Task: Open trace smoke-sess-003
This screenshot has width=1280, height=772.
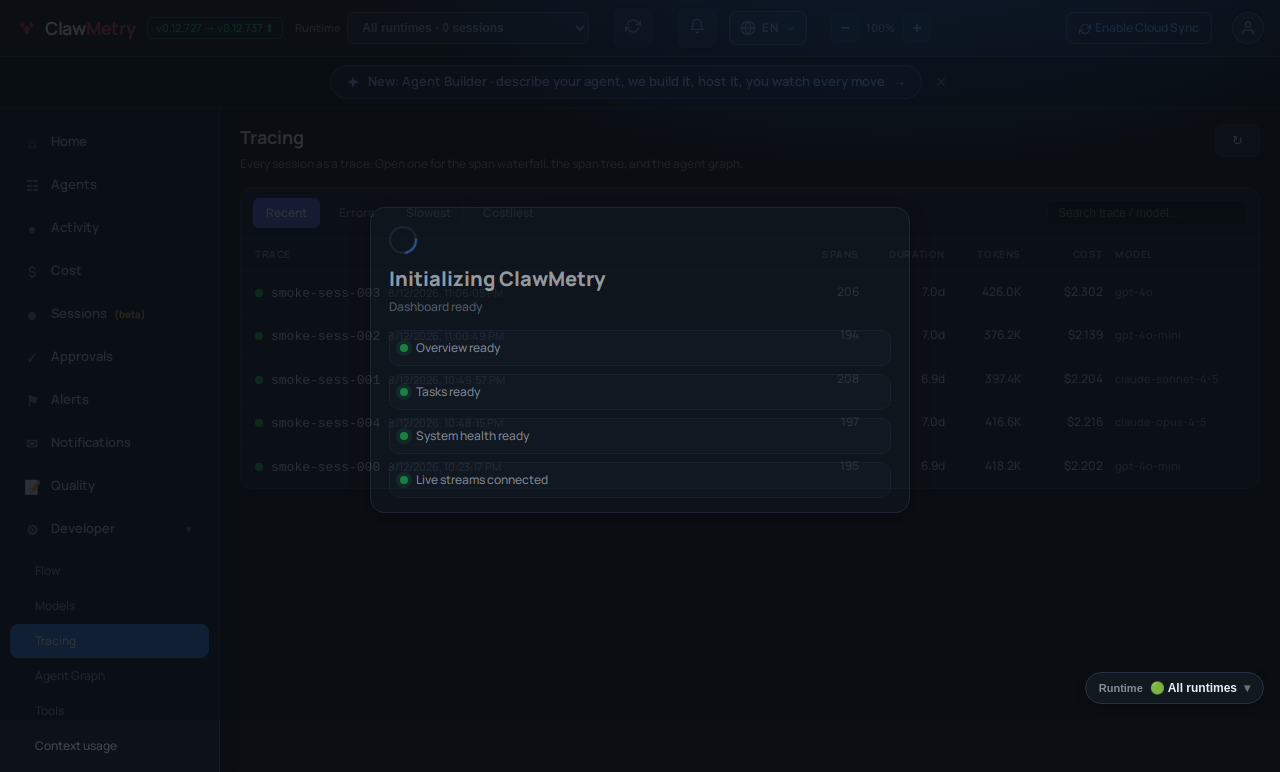Action: point(749,292)
